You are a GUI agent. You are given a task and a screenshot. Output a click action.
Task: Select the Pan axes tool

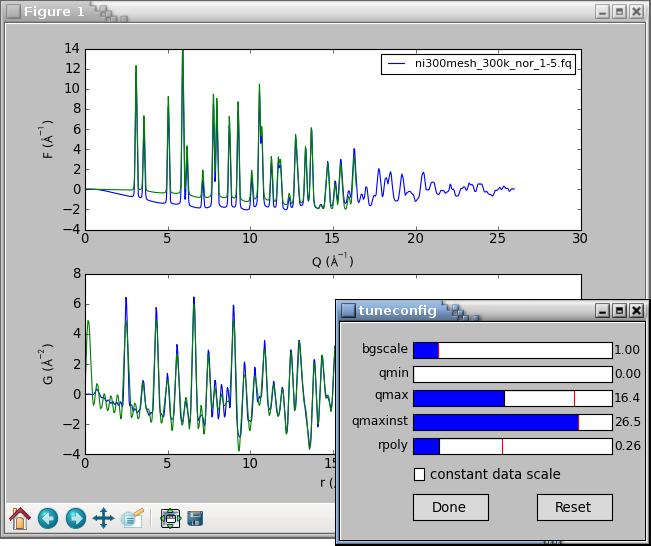(x=103, y=518)
